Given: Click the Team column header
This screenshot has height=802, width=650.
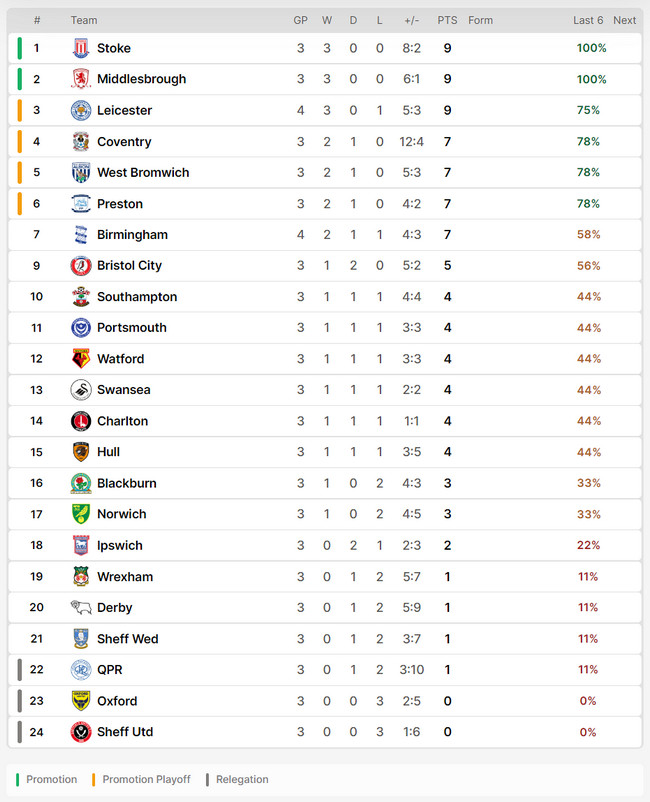Looking at the screenshot, I should click(84, 20).
